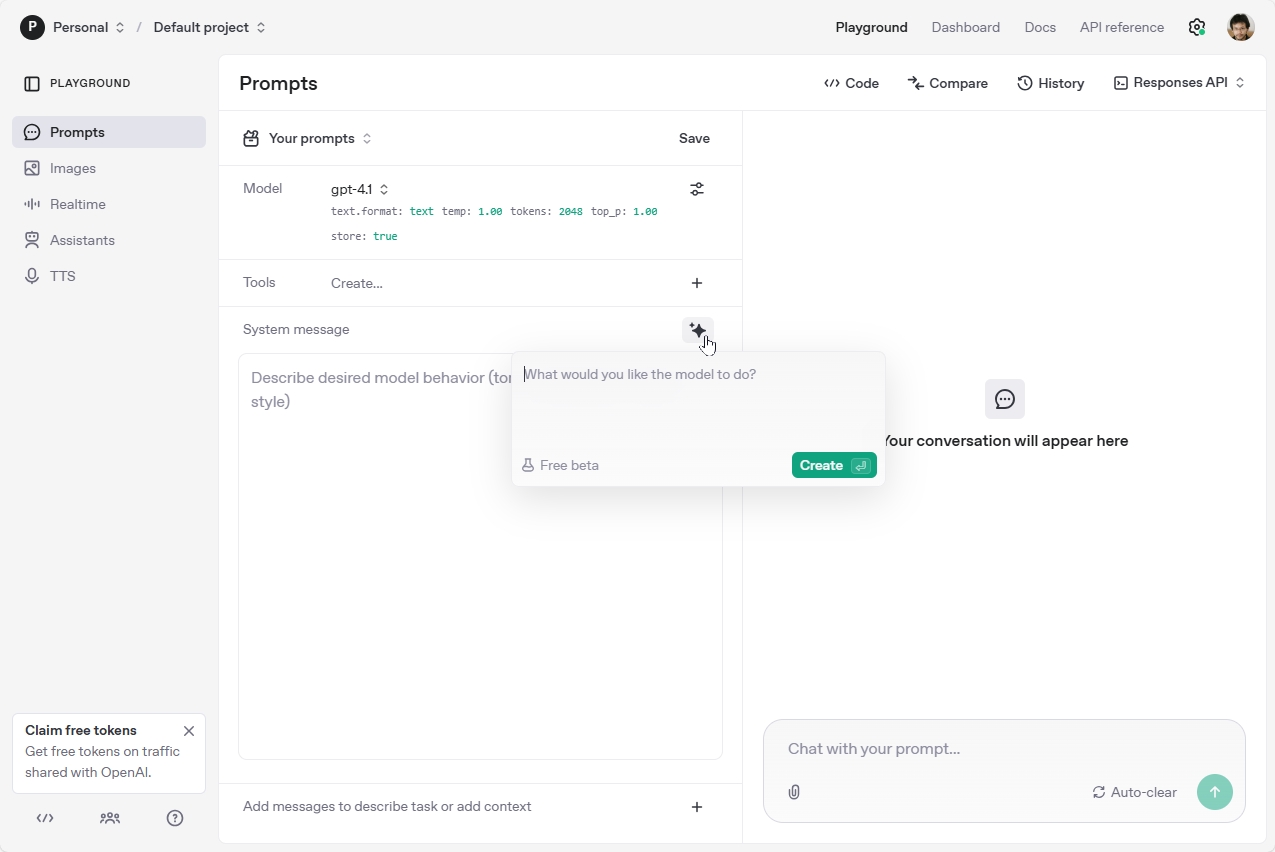The image size is (1275, 852).
Task: Click the green send message arrow
Action: click(x=1214, y=792)
